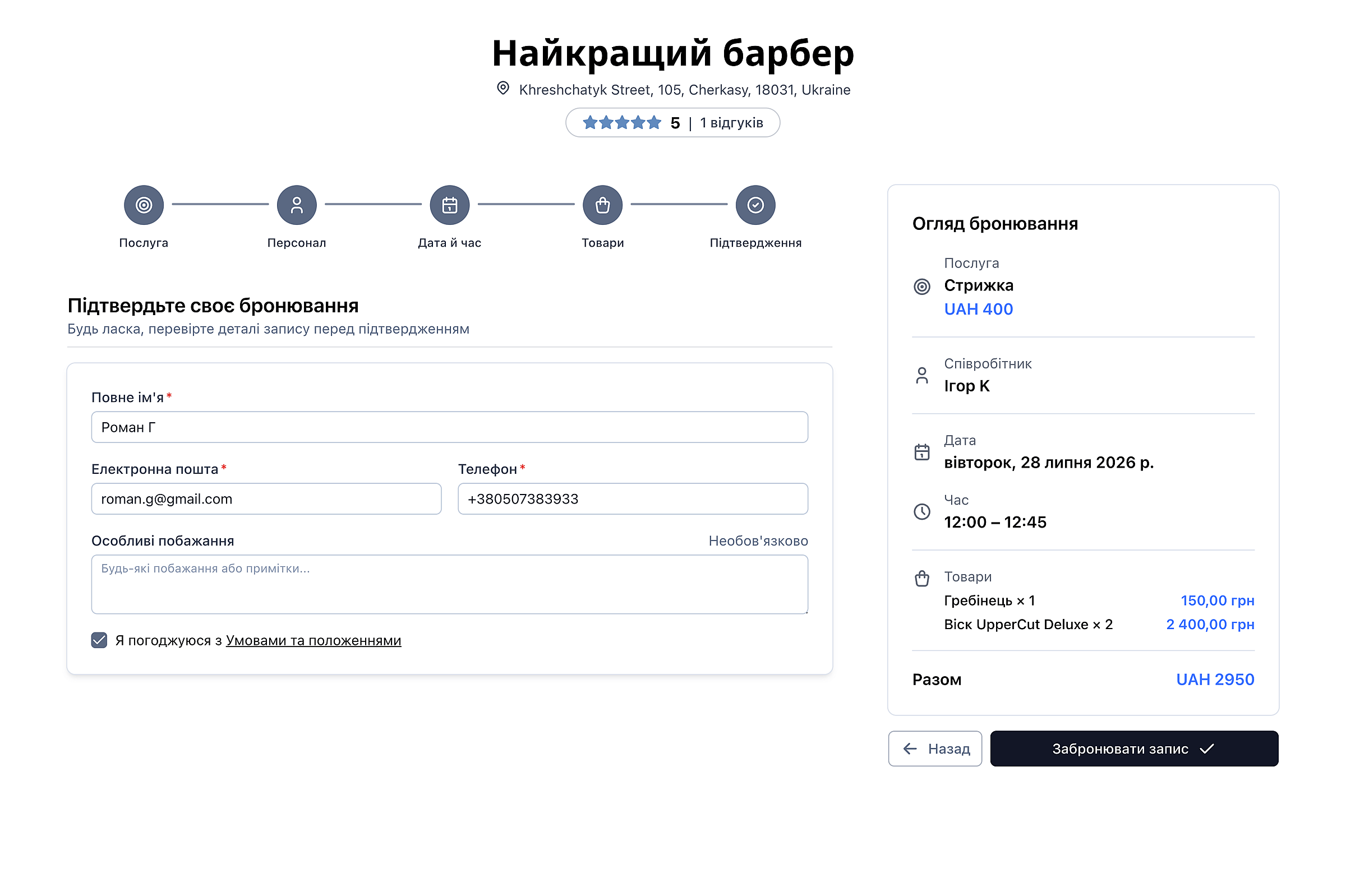Viewport: 1346px width, 896px height.
Task: Click the Товари shopping bag step icon
Action: point(602,205)
